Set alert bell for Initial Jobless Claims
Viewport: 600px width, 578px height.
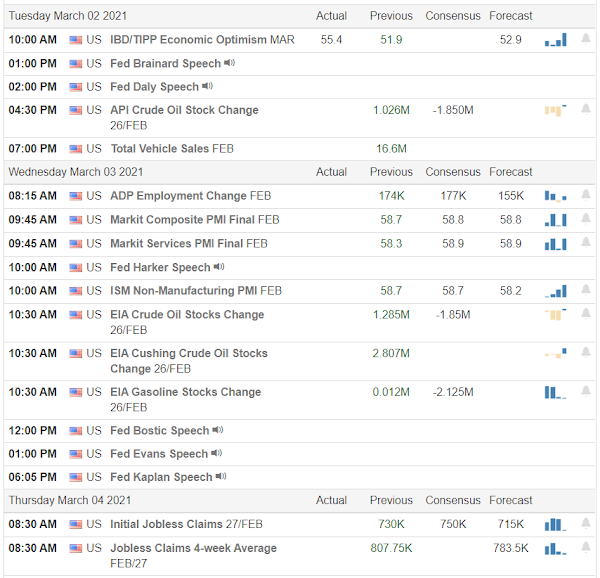click(x=586, y=523)
